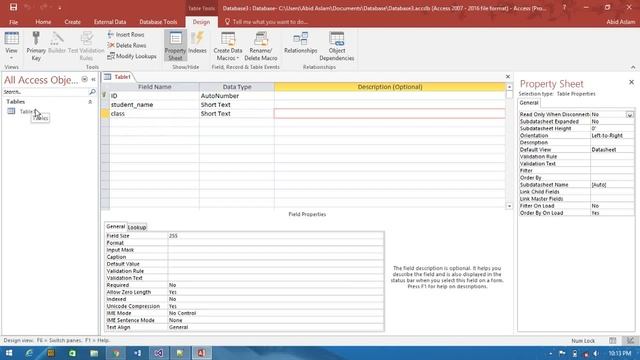This screenshot has width=640, height=360.
Task: Close the Property Sheet pane
Action: 631,82
